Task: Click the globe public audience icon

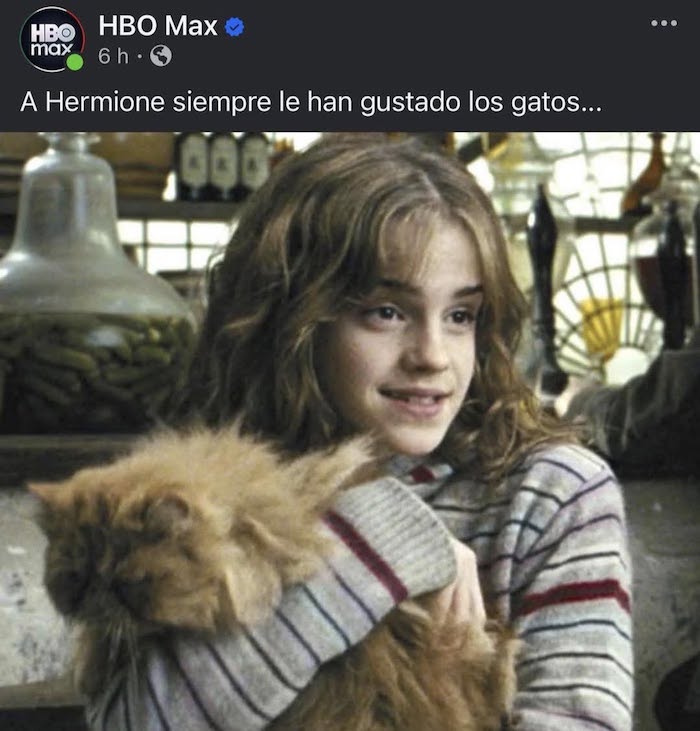Action: (161, 56)
